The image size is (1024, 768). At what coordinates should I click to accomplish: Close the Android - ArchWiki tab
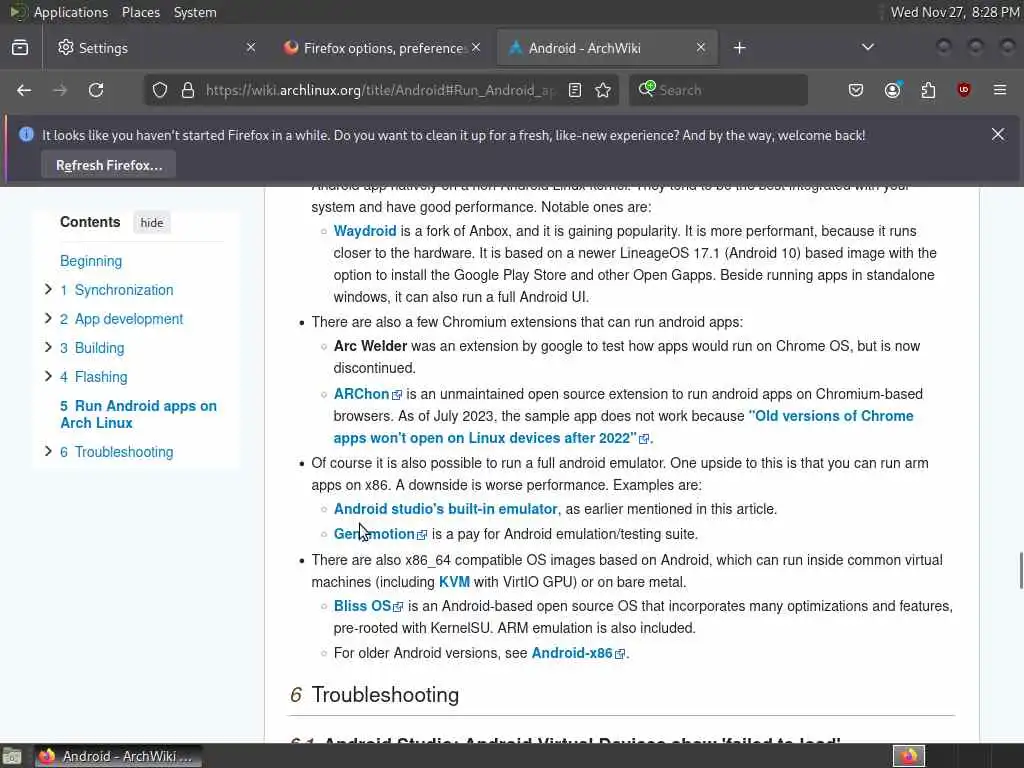point(701,47)
